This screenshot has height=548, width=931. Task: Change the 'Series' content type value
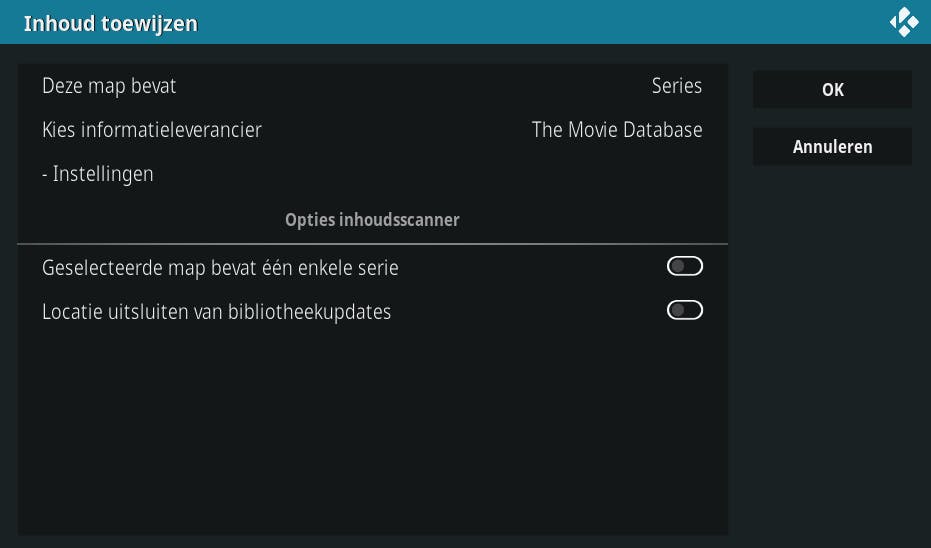point(676,86)
